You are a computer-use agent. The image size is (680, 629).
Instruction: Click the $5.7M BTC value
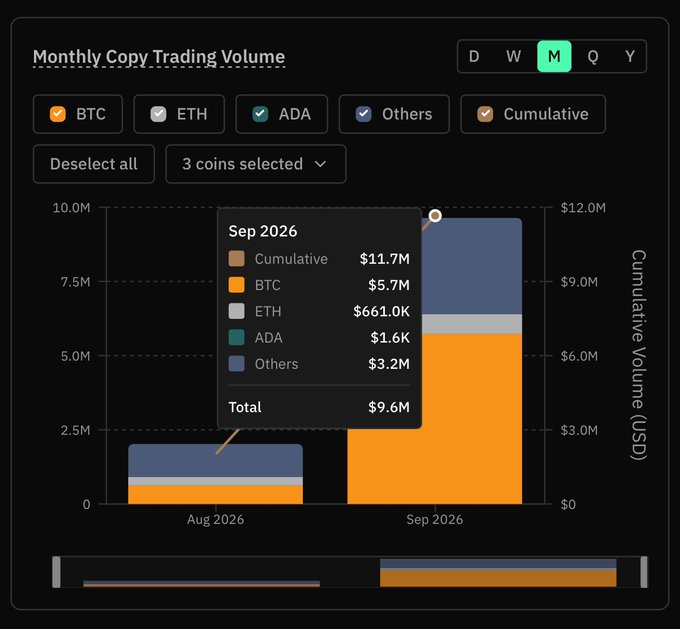pos(389,285)
